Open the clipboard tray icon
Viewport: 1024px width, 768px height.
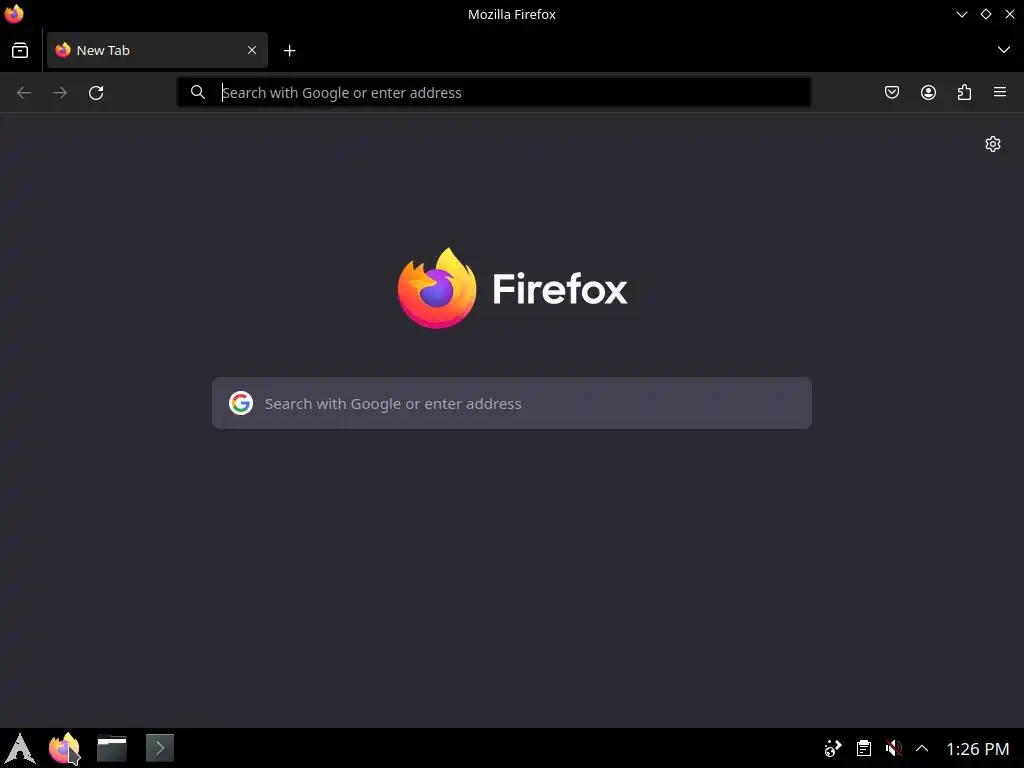863,748
